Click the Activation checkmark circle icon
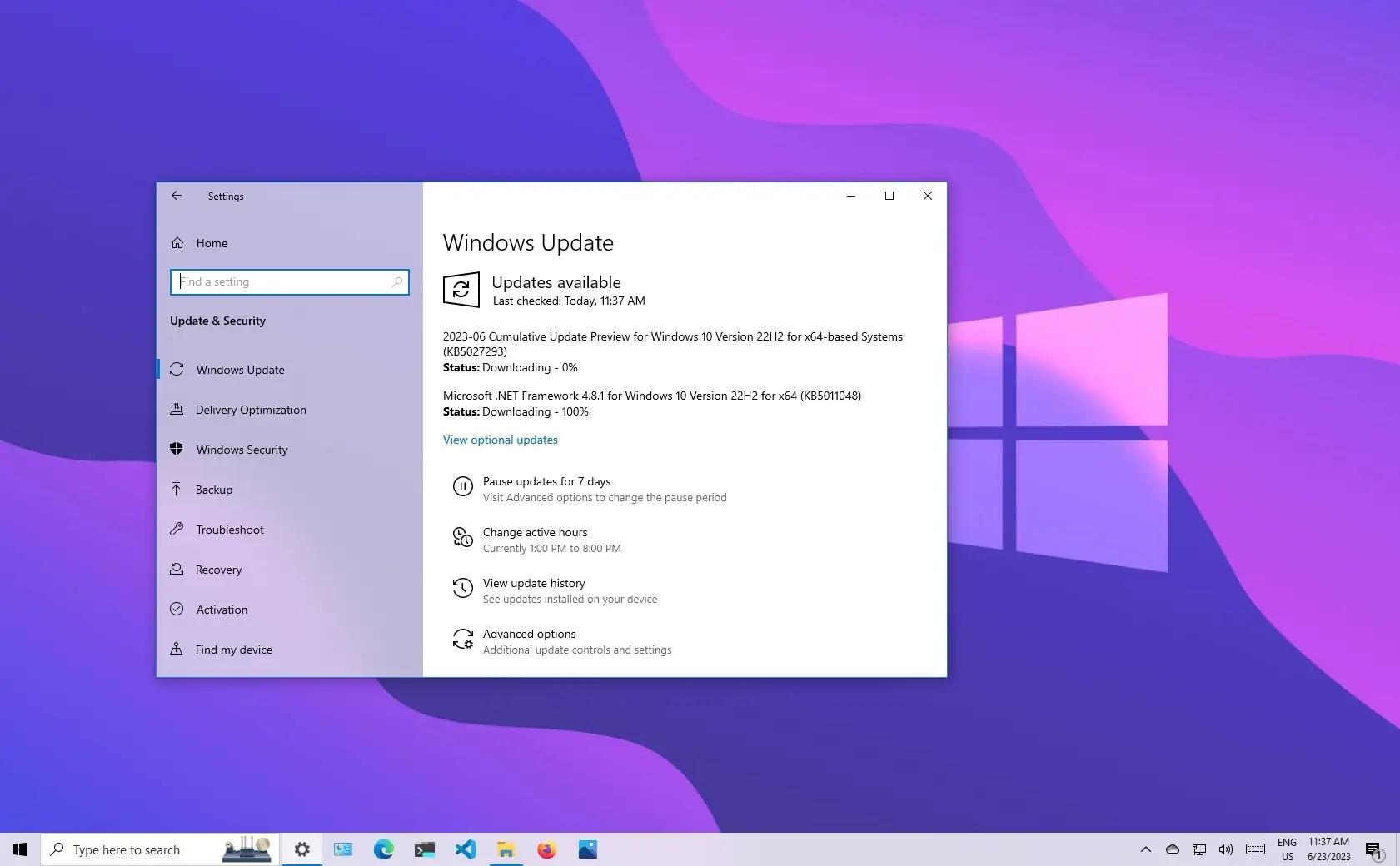This screenshot has width=1400, height=866. point(177,609)
